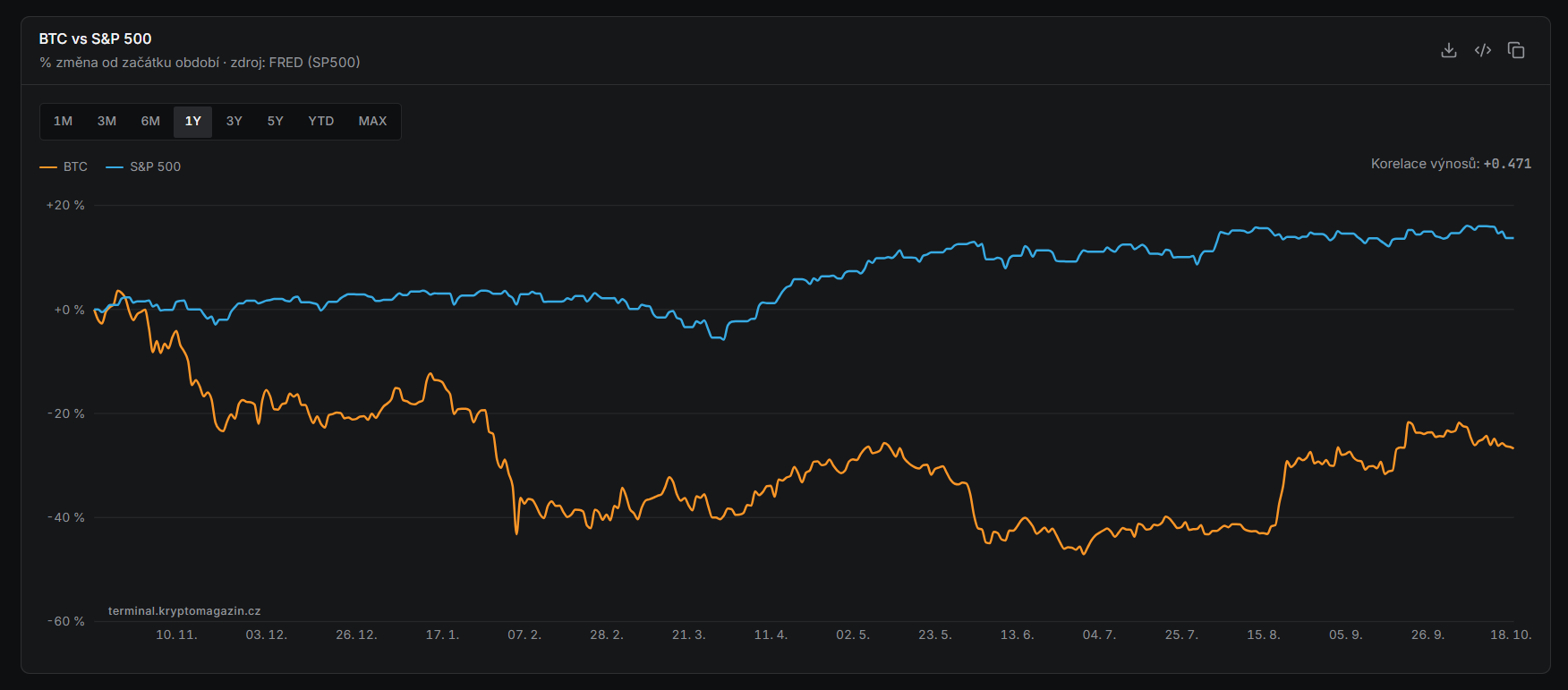Show full history with MAX
The height and width of the screenshot is (690, 1568).
(372, 121)
